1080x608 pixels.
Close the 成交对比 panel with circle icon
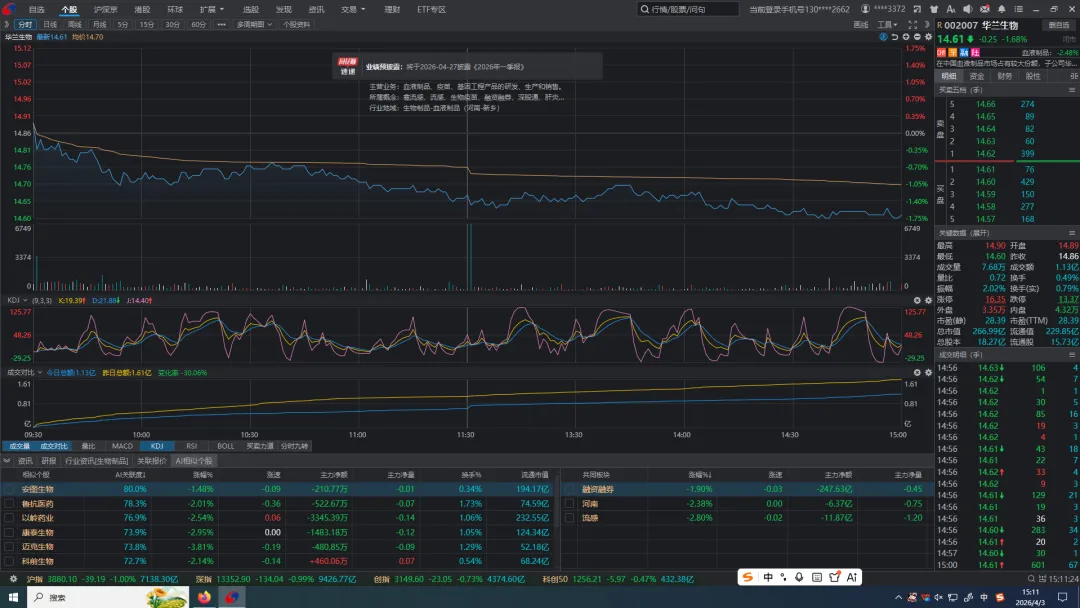pyautogui.click(x=917, y=373)
